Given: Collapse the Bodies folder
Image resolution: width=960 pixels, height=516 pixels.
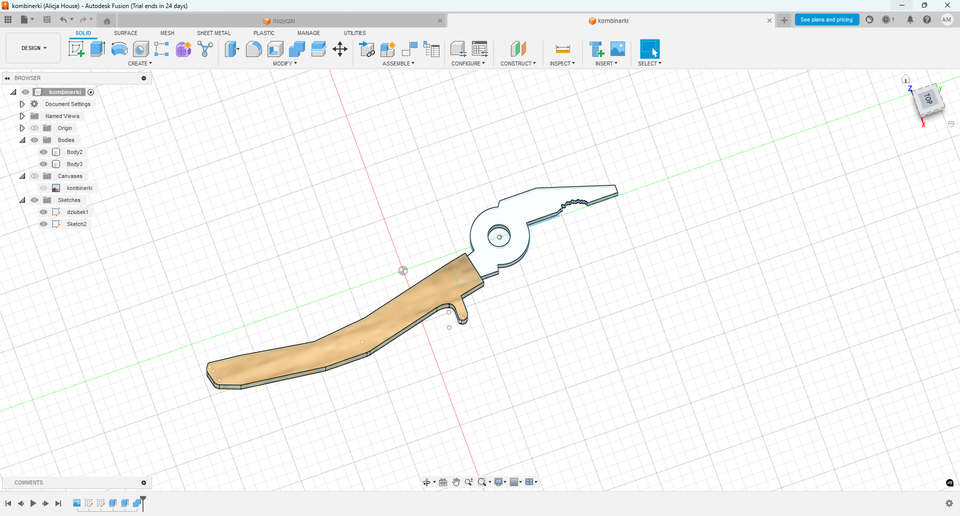Looking at the screenshot, I should [x=22, y=140].
